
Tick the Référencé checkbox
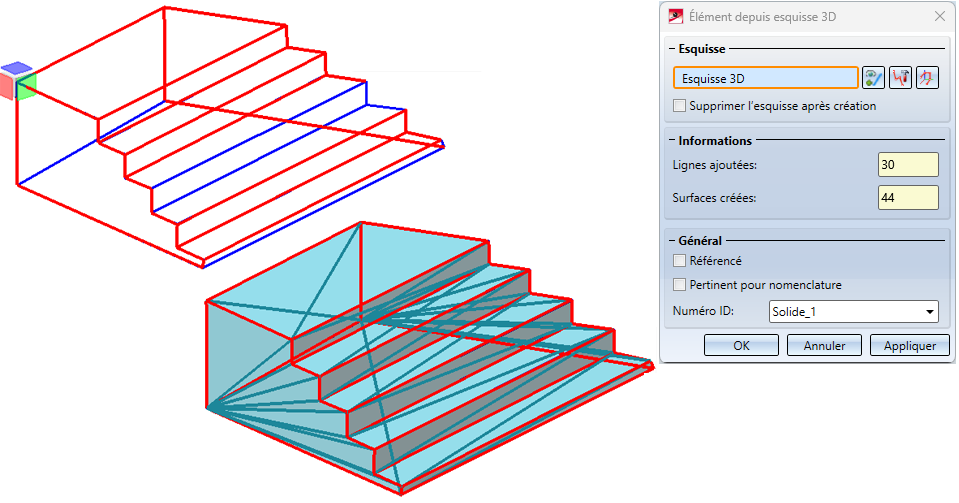pyautogui.click(x=679, y=261)
